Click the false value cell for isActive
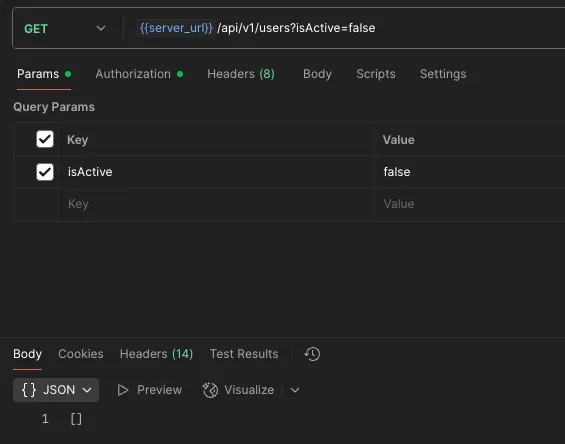 point(469,172)
